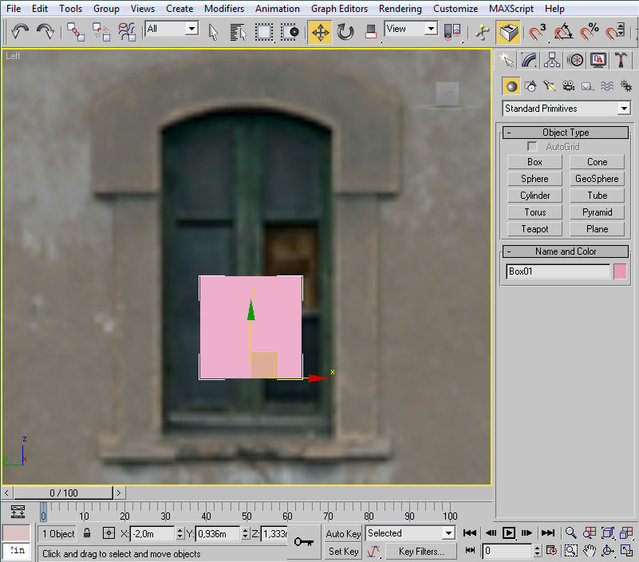Open the Standard Primitives dropdown
This screenshot has height=562, width=639.
click(566, 108)
